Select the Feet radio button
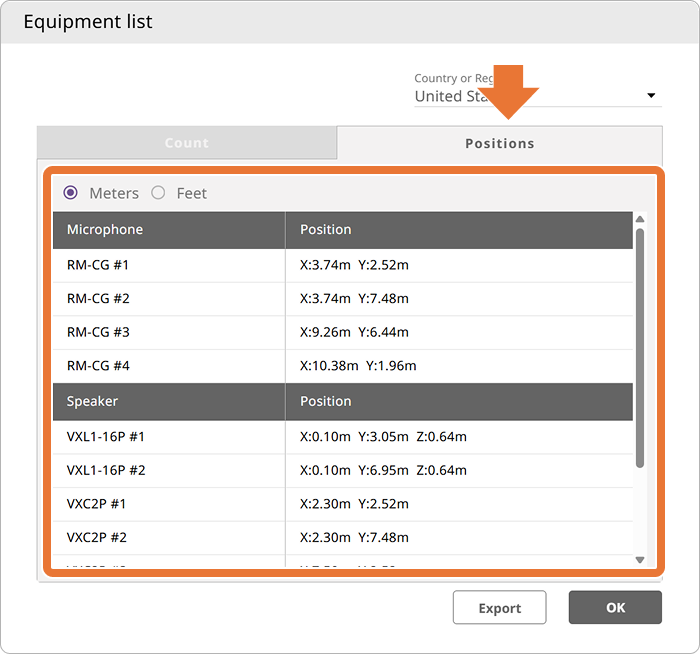 pos(158,193)
